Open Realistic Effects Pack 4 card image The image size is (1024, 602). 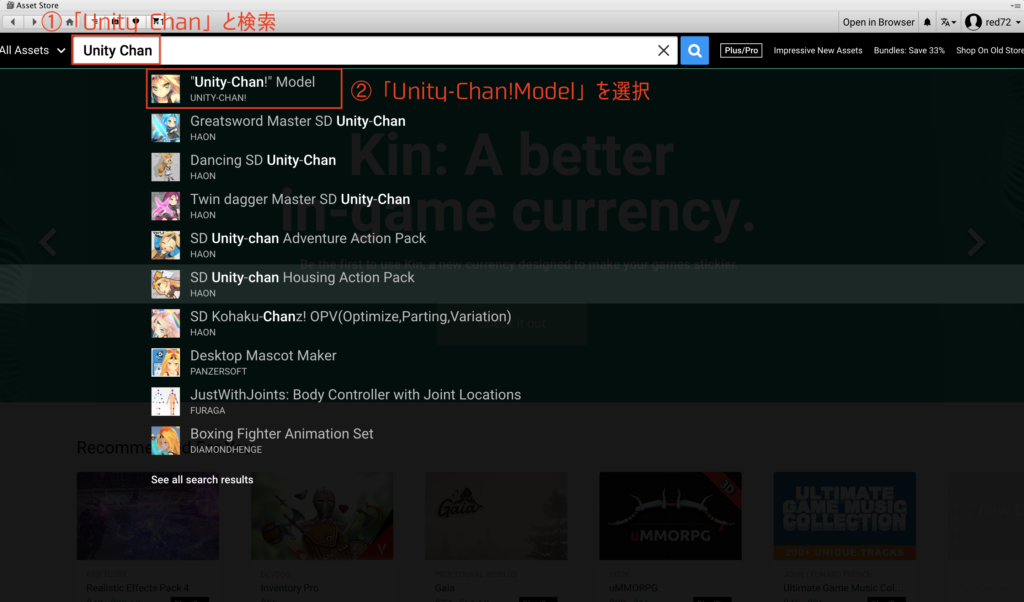pos(148,516)
